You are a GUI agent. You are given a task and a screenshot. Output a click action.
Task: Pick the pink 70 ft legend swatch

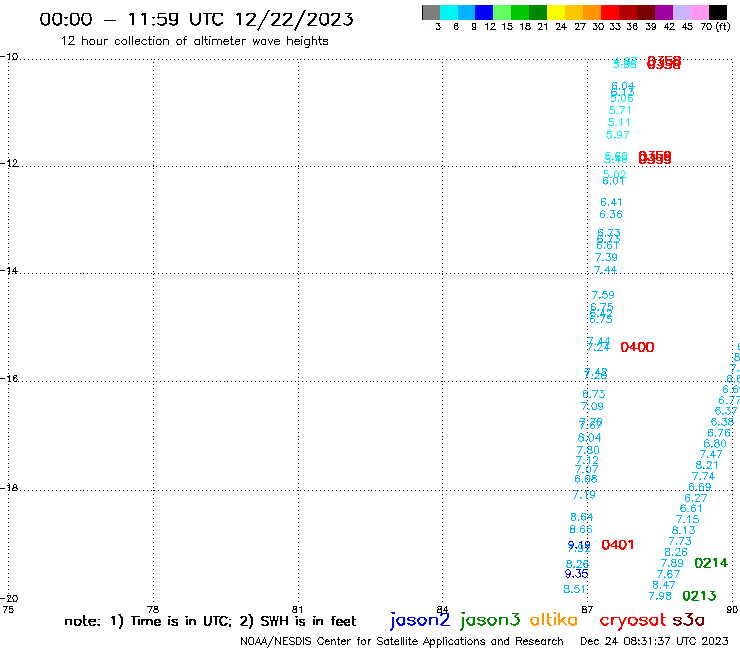tap(700, 12)
